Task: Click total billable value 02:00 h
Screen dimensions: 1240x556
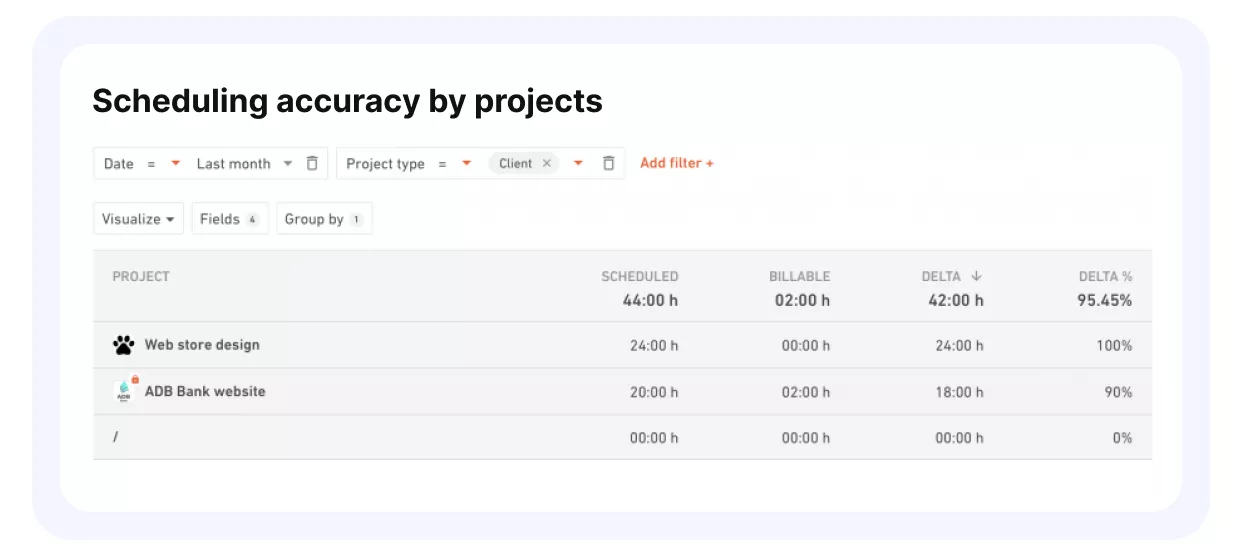Action: 802,300
